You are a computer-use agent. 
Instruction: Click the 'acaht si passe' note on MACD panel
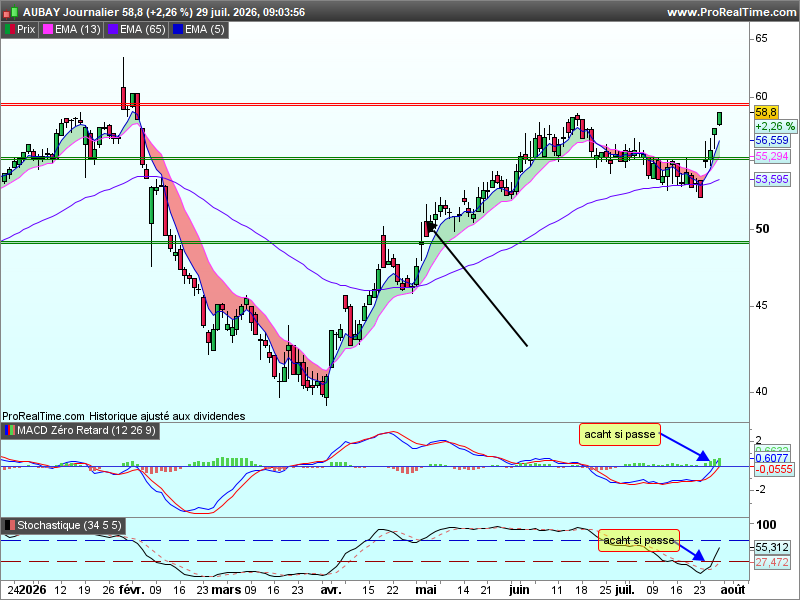pyautogui.click(x=620, y=435)
